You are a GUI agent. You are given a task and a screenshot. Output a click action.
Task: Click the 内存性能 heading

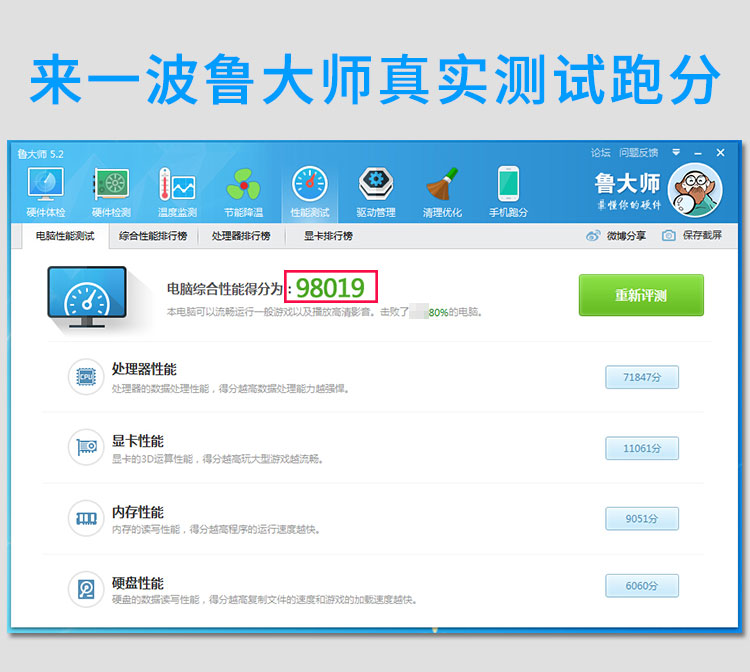point(138,512)
